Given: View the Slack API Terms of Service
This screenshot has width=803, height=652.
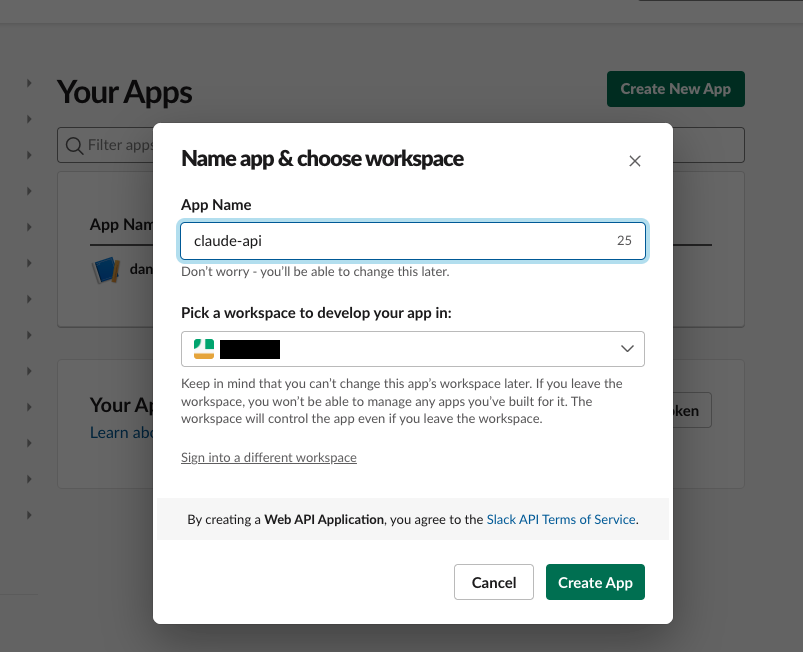Looking at the screenshot, I should click(x=560, y=519).
